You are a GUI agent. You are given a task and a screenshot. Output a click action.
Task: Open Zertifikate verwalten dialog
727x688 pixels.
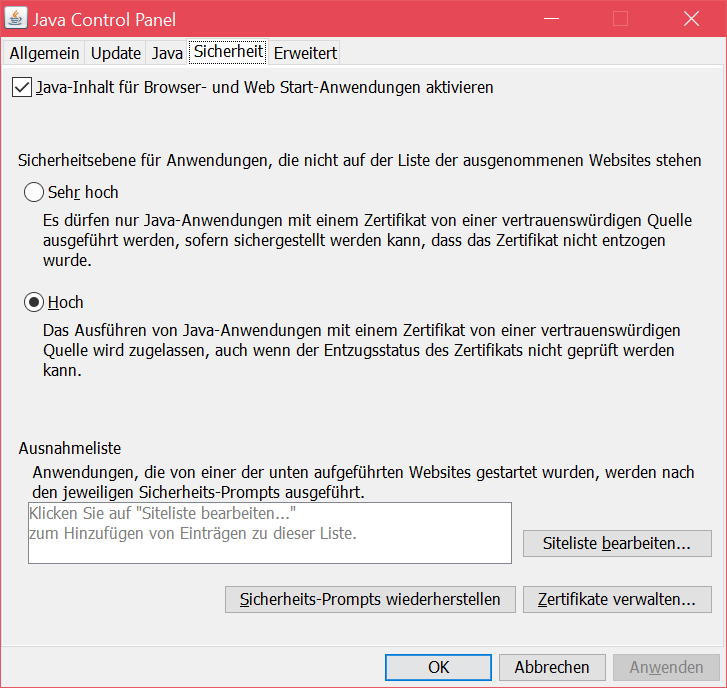click(x=617, y=599)
